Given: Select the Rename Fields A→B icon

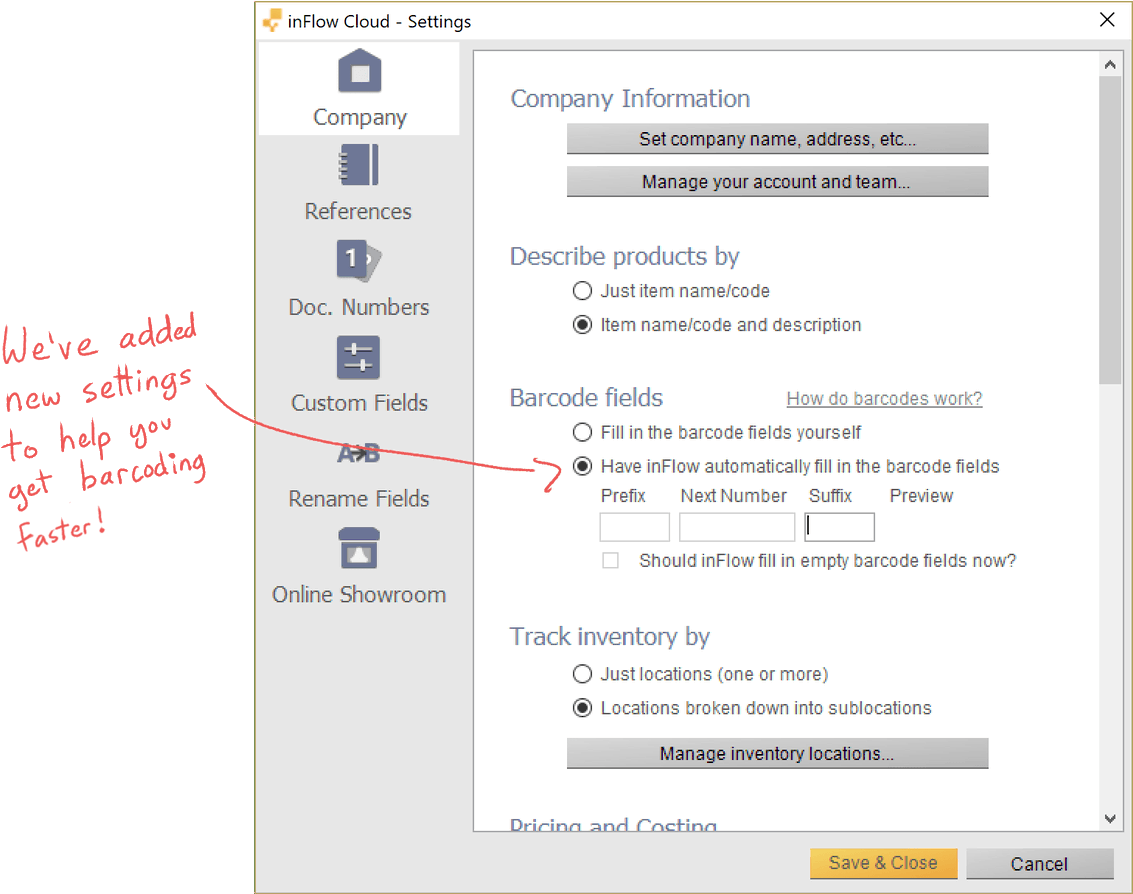Looking at the screenshot, I should pos(358,453).
